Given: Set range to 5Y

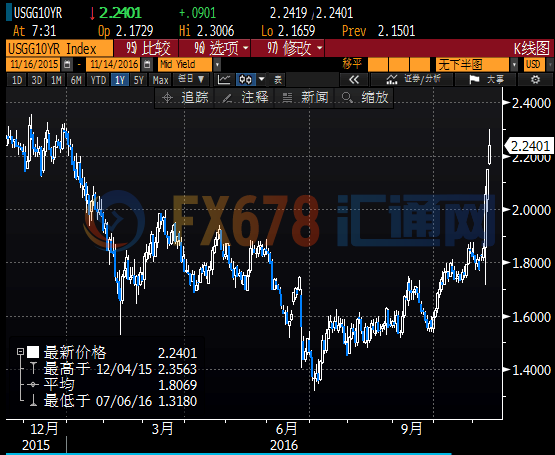Looking at the screenshot, I should point(139,80).
